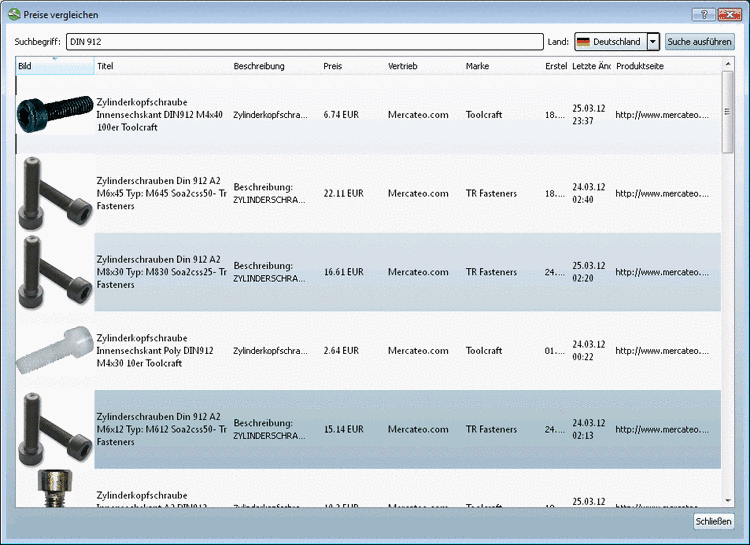Click date 25.03.12 23:37
Viewport: 750px width, 545px height.
(589, 114)
